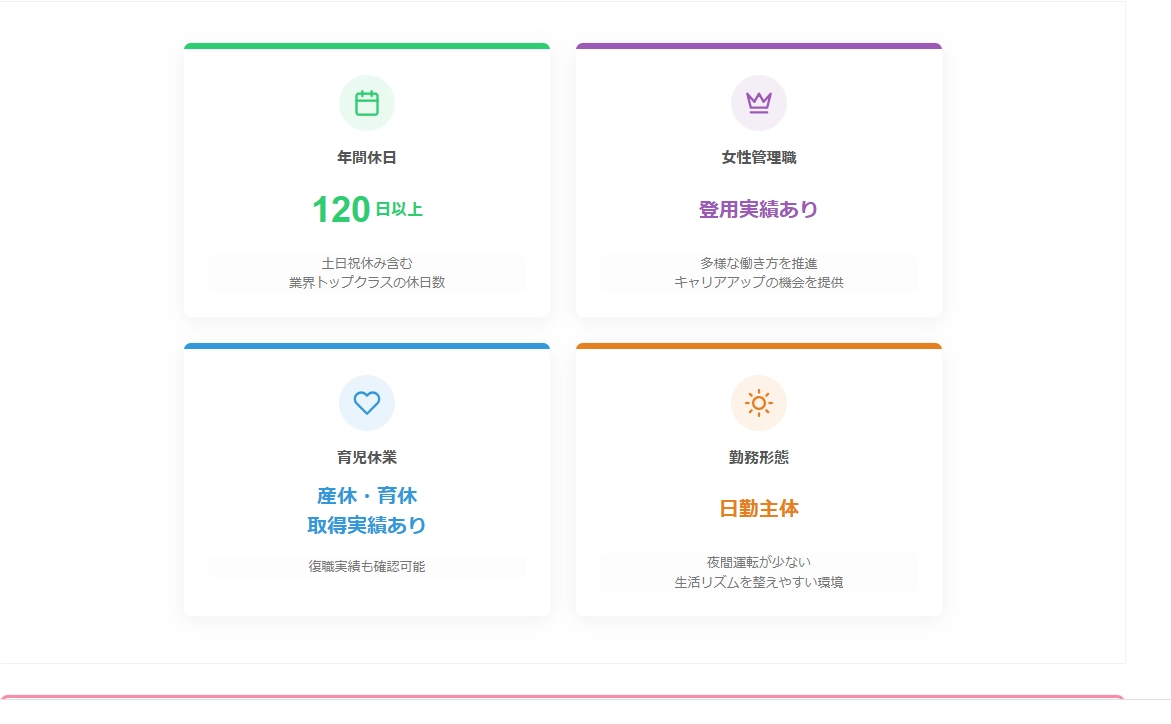Image resolution: width=1171 pixels, height=724 pixels.
Task: Click the blue heart icon
Action: click(367, 403)
